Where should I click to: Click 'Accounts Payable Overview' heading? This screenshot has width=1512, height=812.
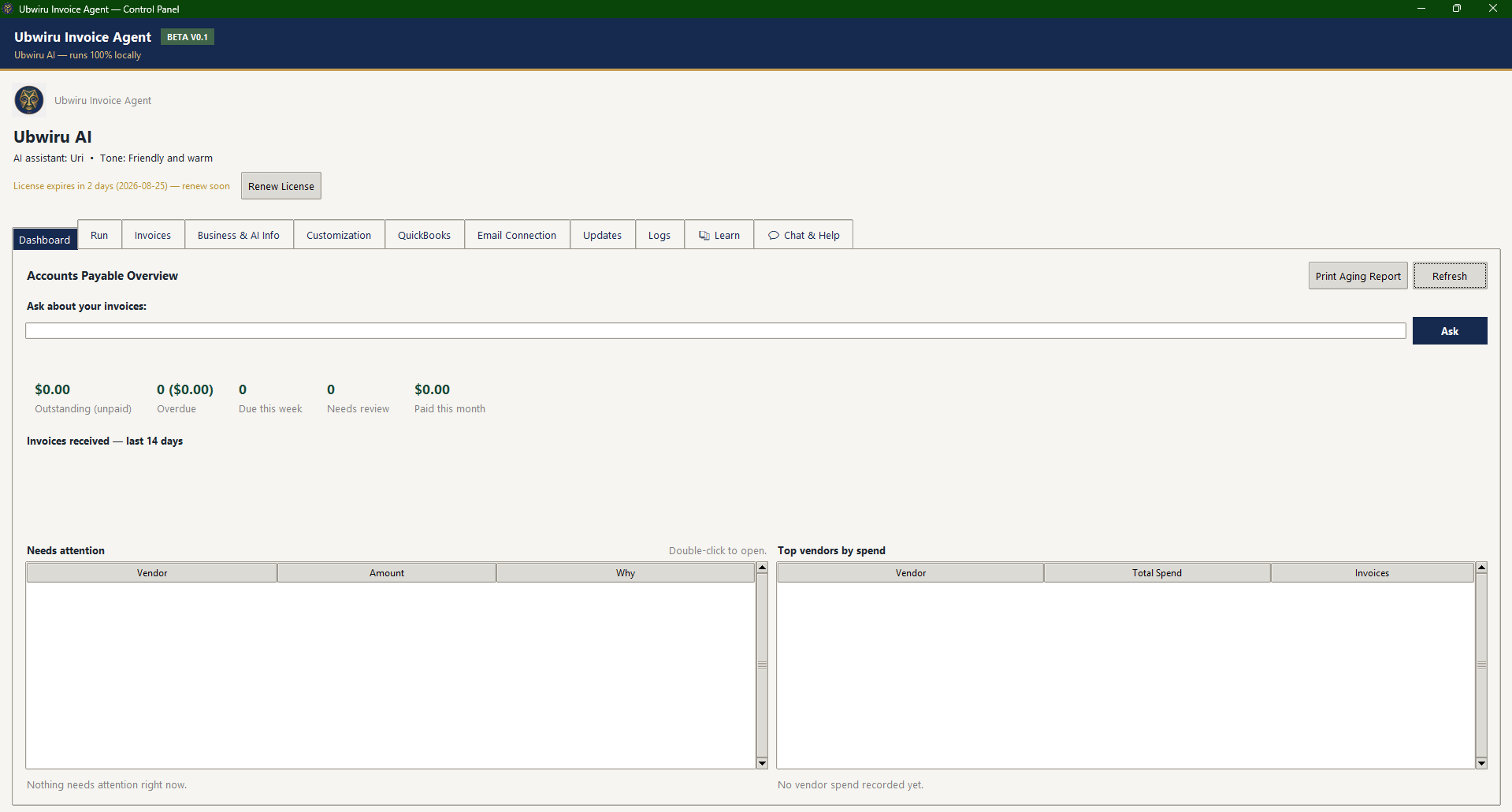coord(102,276)
